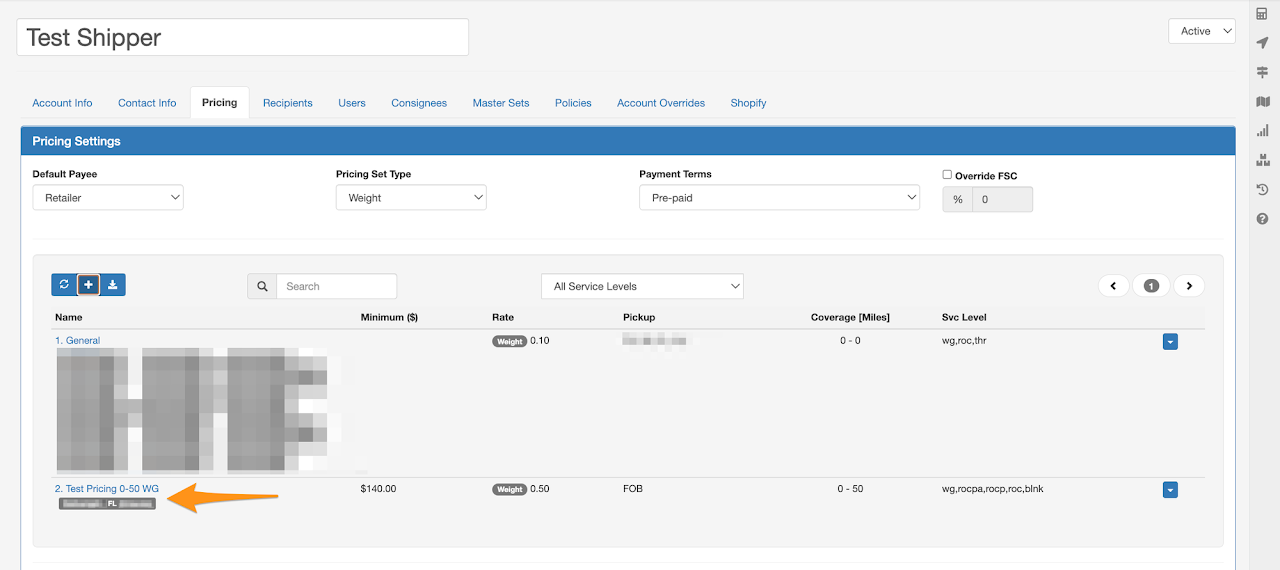Screen dimensions: 1280x570
Task: Select page 1 in pagination
Action: (x=1151, y=286)
